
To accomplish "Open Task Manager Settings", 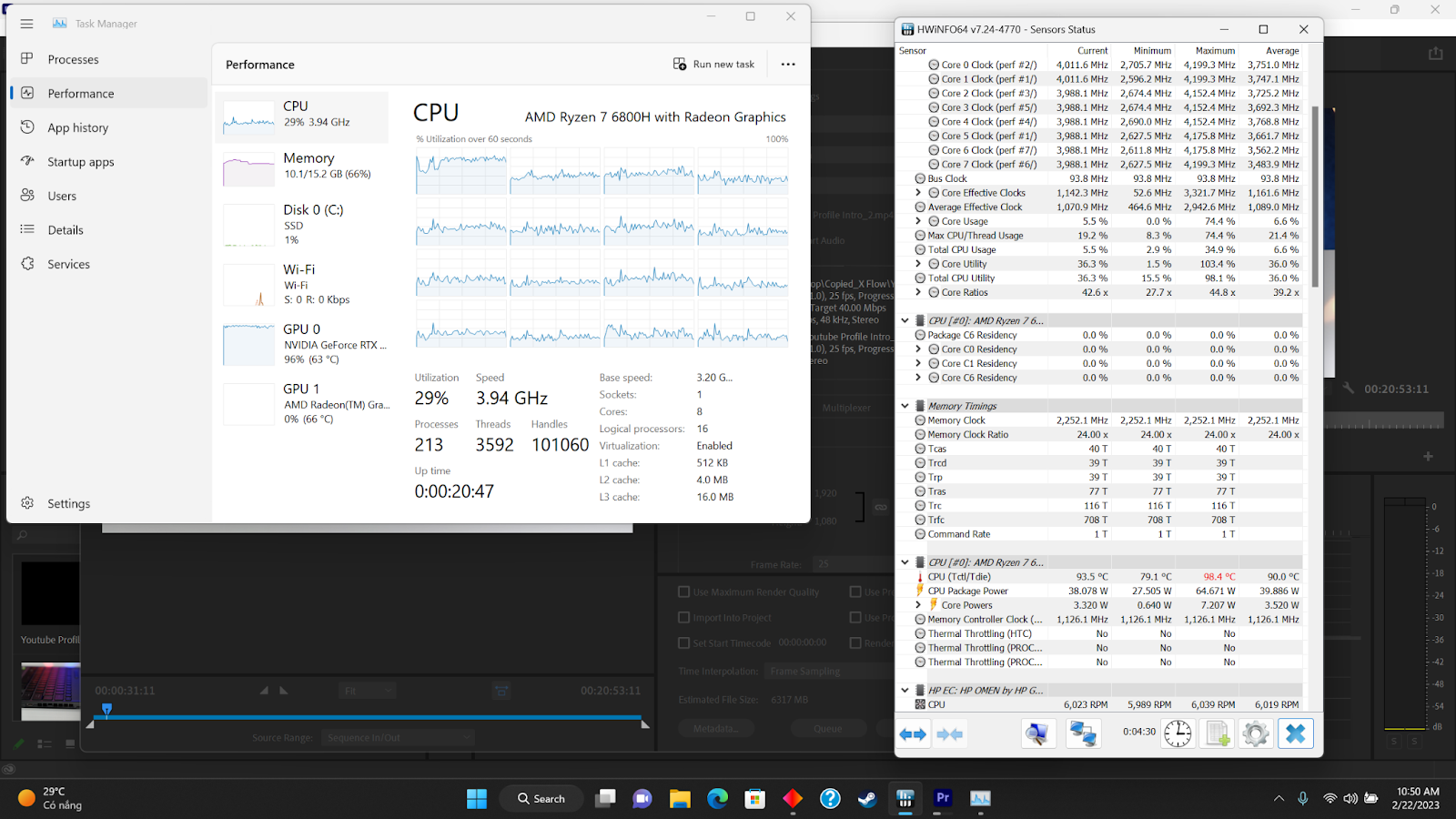I will 107,503.
